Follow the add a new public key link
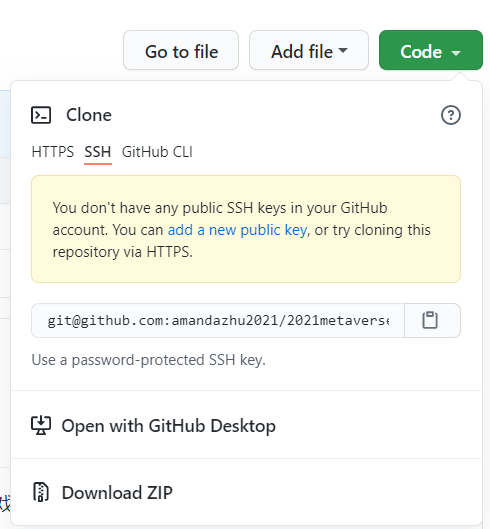Viewport: 490px width, 529px height. coord(237,230)
